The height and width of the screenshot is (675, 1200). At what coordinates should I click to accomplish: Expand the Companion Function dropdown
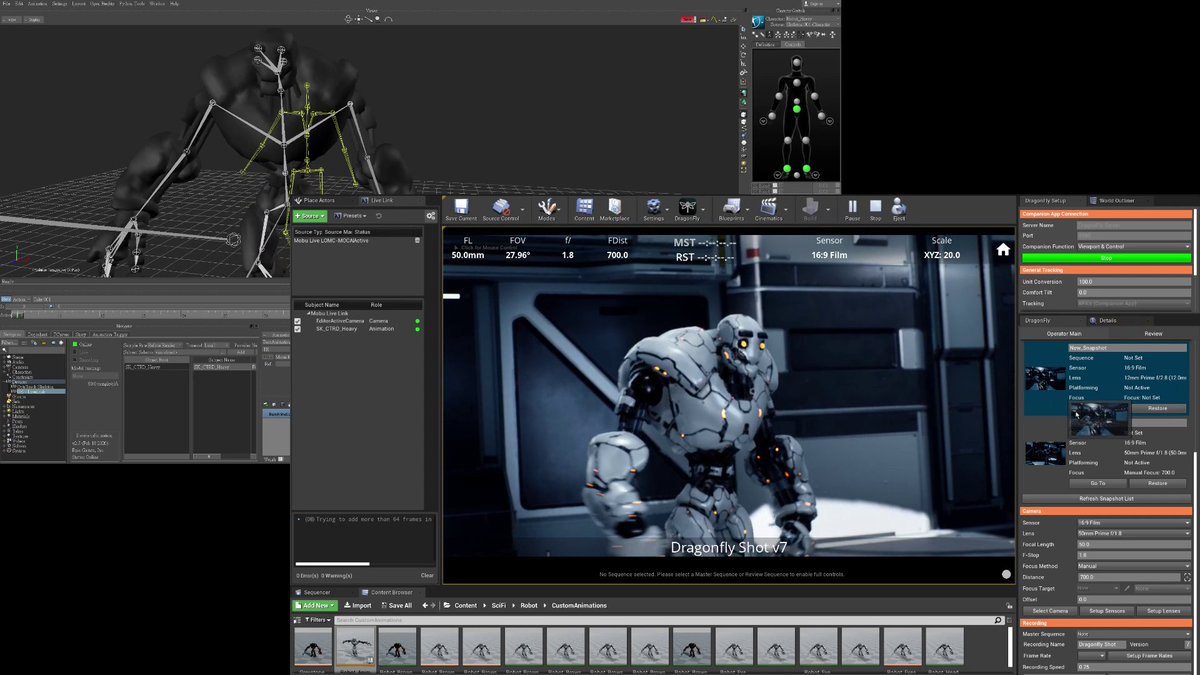click(1134, 246)
